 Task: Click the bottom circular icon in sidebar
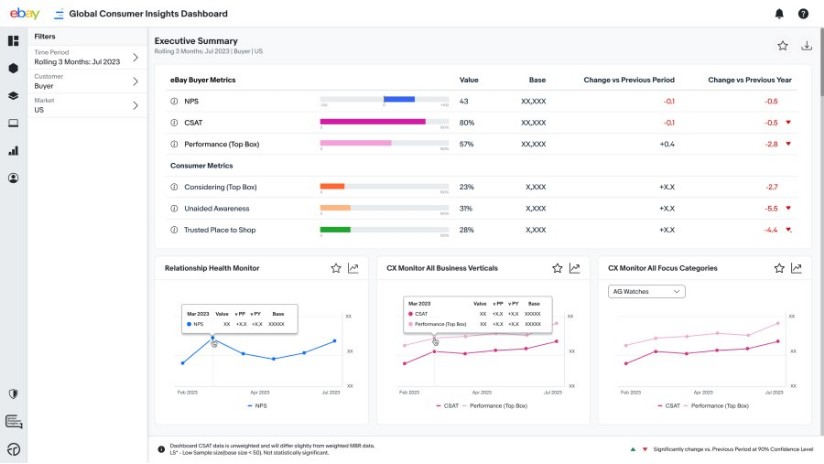(x=14, y=449)
